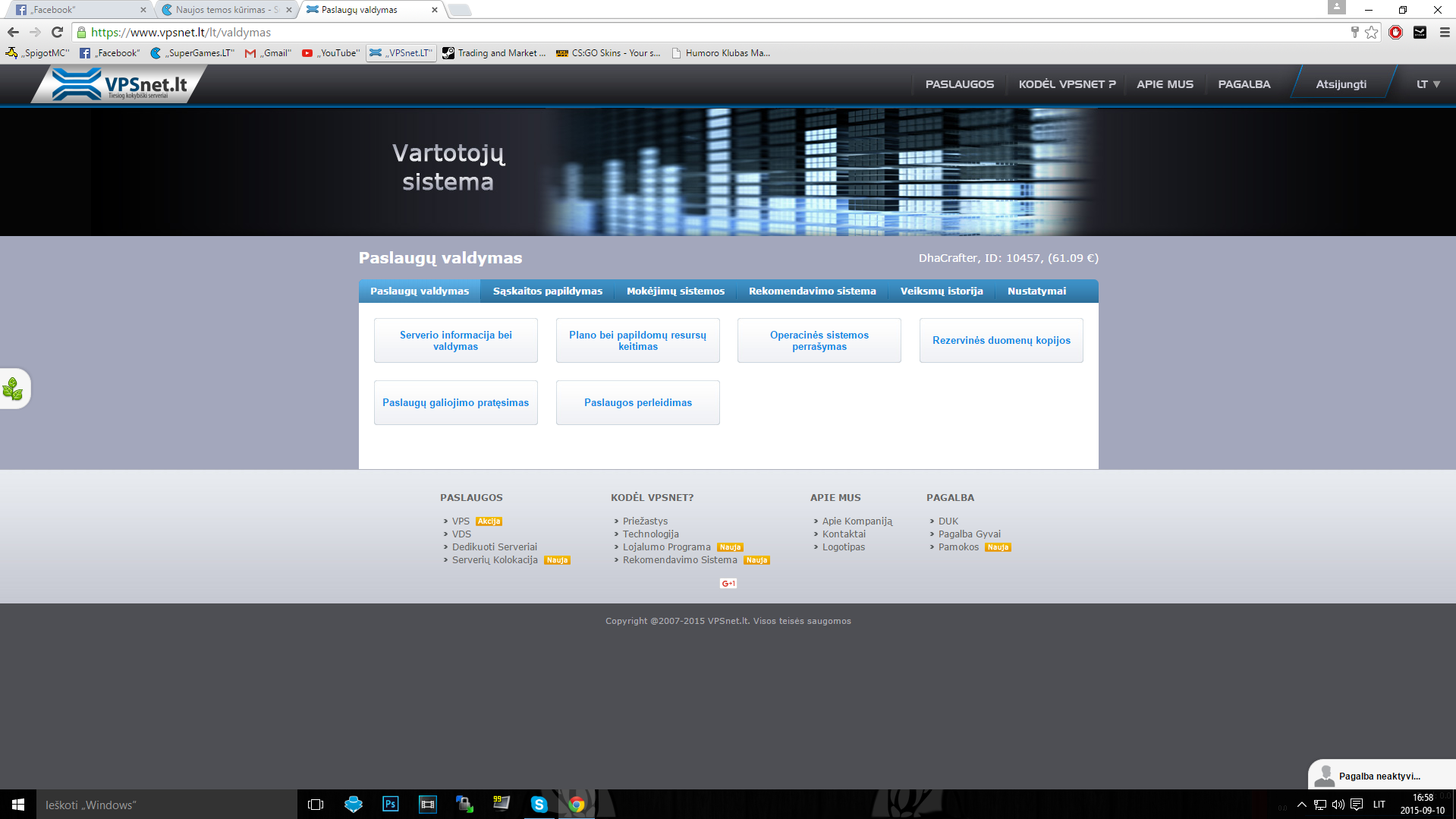Image resolution: width=1456 pixels, height=819 pixels.
Task: Click the Logotipas footer link
Action: point(843,547)
